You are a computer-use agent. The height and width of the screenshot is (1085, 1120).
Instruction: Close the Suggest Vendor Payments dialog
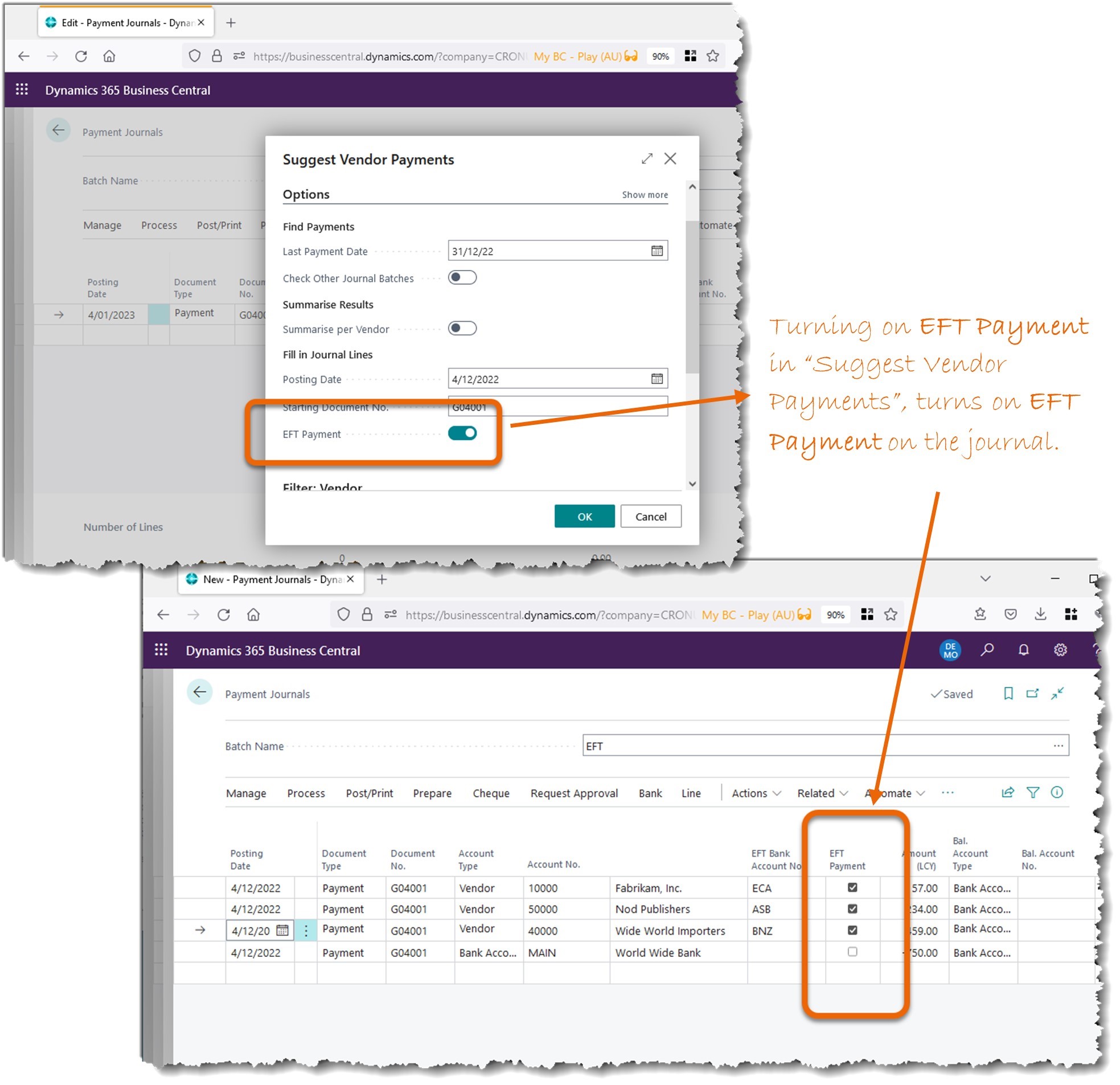tap(670, 158)
